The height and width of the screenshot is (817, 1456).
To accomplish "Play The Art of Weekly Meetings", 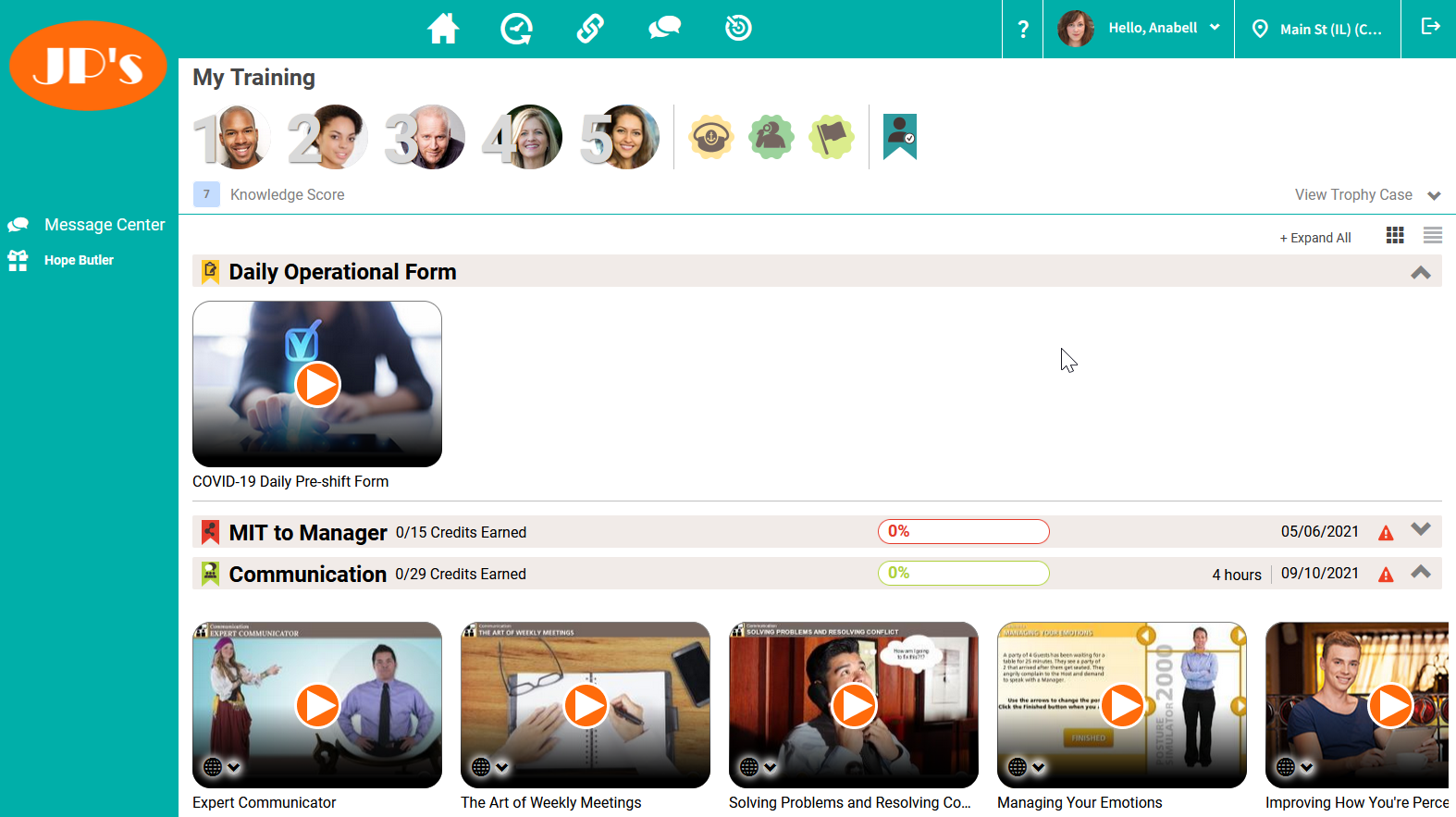I will (586, 706).
